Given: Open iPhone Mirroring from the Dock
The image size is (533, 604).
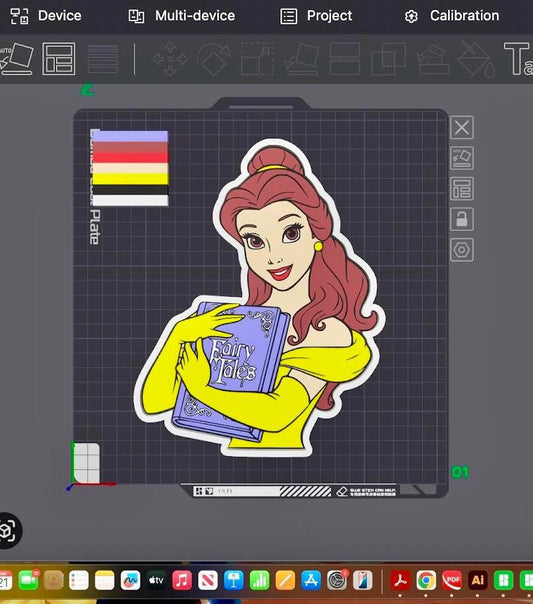Looking at the screenshot, I should tap(363, 580).
